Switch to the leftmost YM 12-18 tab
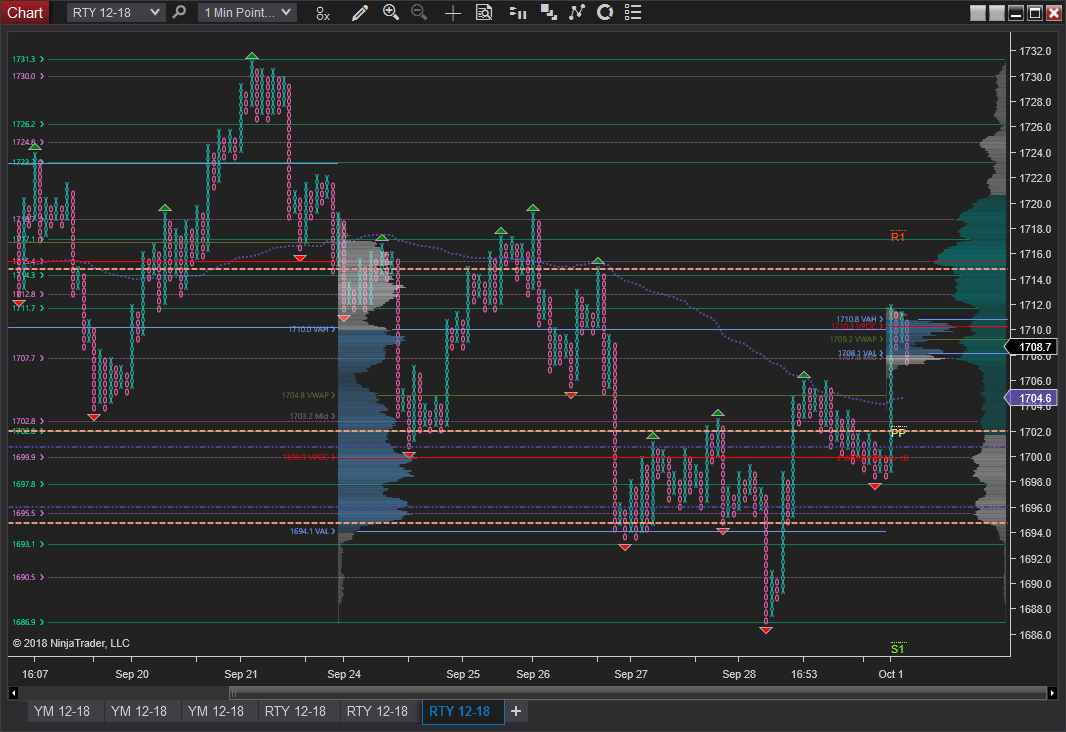 [62, 711]
